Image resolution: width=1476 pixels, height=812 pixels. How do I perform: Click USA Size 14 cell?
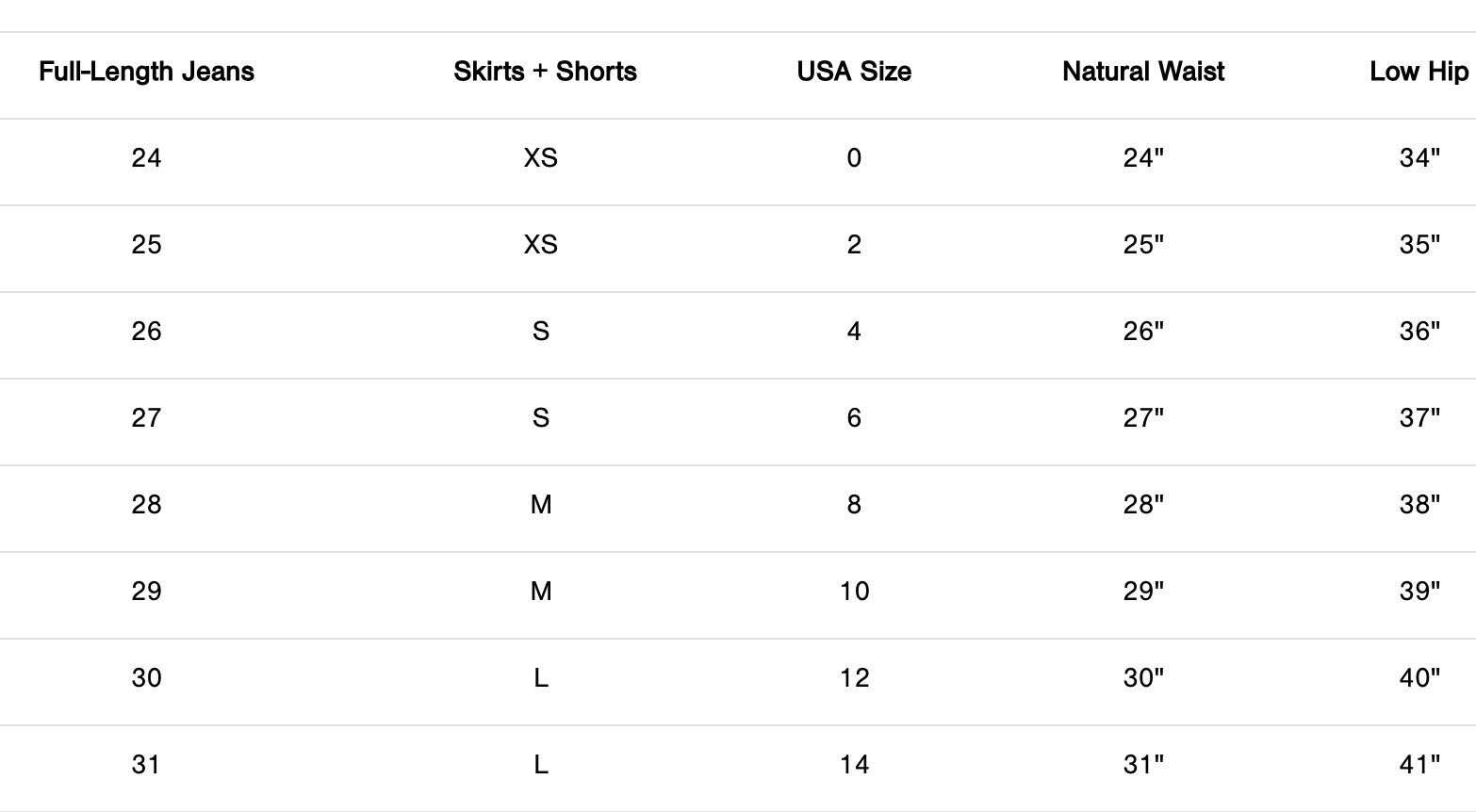tap(855, 765)
